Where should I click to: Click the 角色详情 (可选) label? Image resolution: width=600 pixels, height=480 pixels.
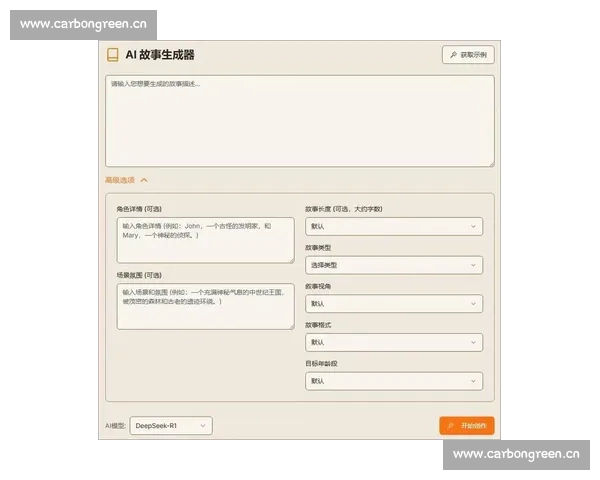coord(139,209)
